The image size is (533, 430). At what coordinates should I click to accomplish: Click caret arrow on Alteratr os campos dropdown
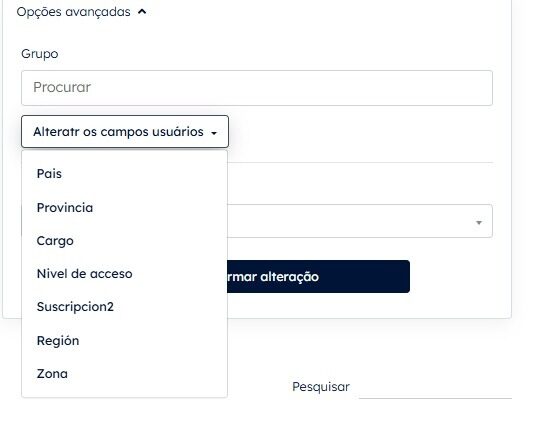point(214,133)
